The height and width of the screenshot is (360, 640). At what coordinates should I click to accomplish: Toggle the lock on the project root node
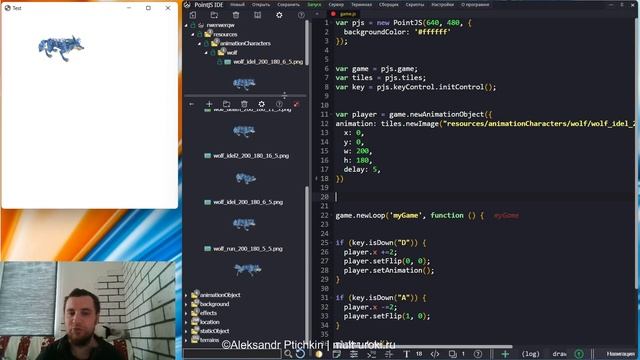[193, 25]
